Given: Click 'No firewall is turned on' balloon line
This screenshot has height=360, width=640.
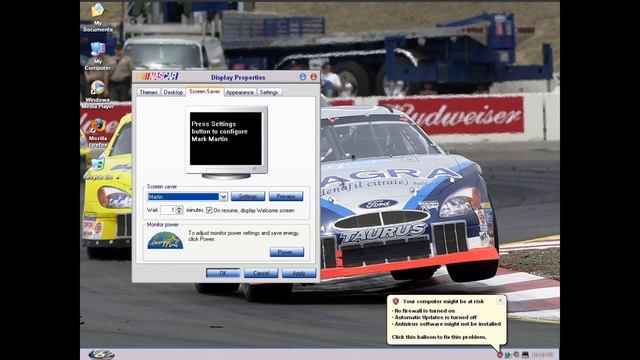Looking at the screenshot, I should point(424,311).
